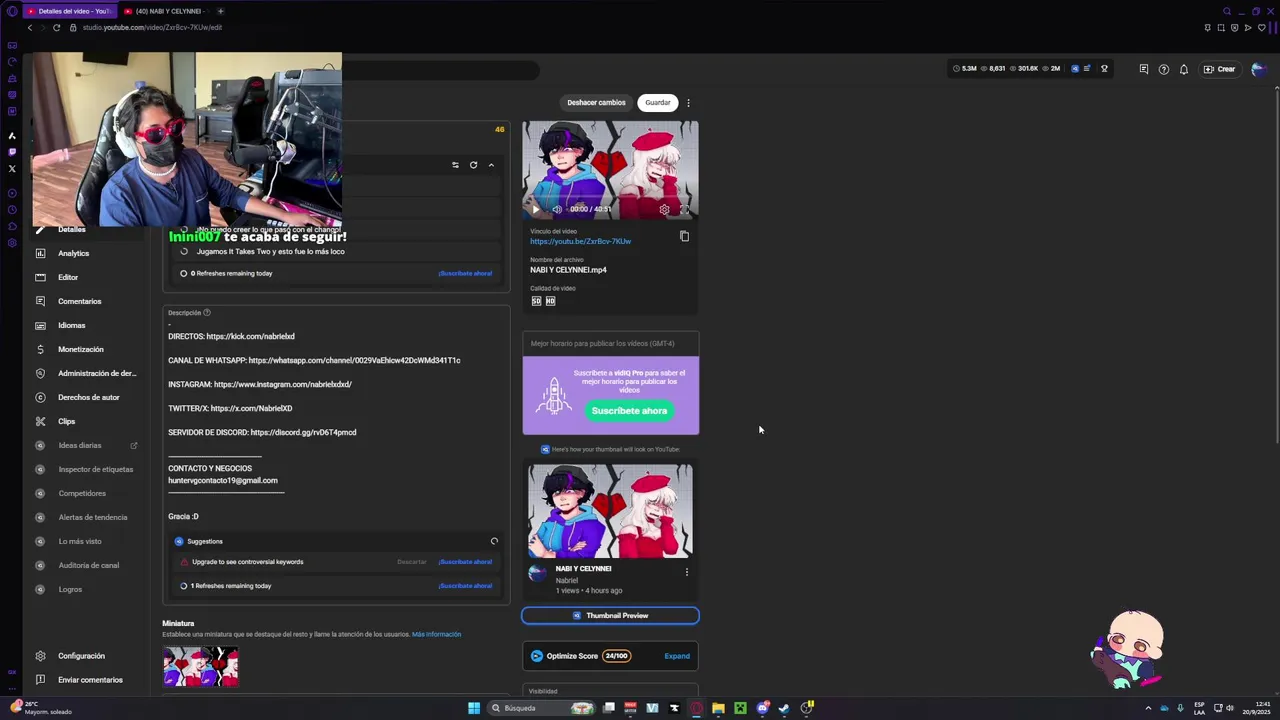Open File Explorer from taskbar

[x=718, y=708]
